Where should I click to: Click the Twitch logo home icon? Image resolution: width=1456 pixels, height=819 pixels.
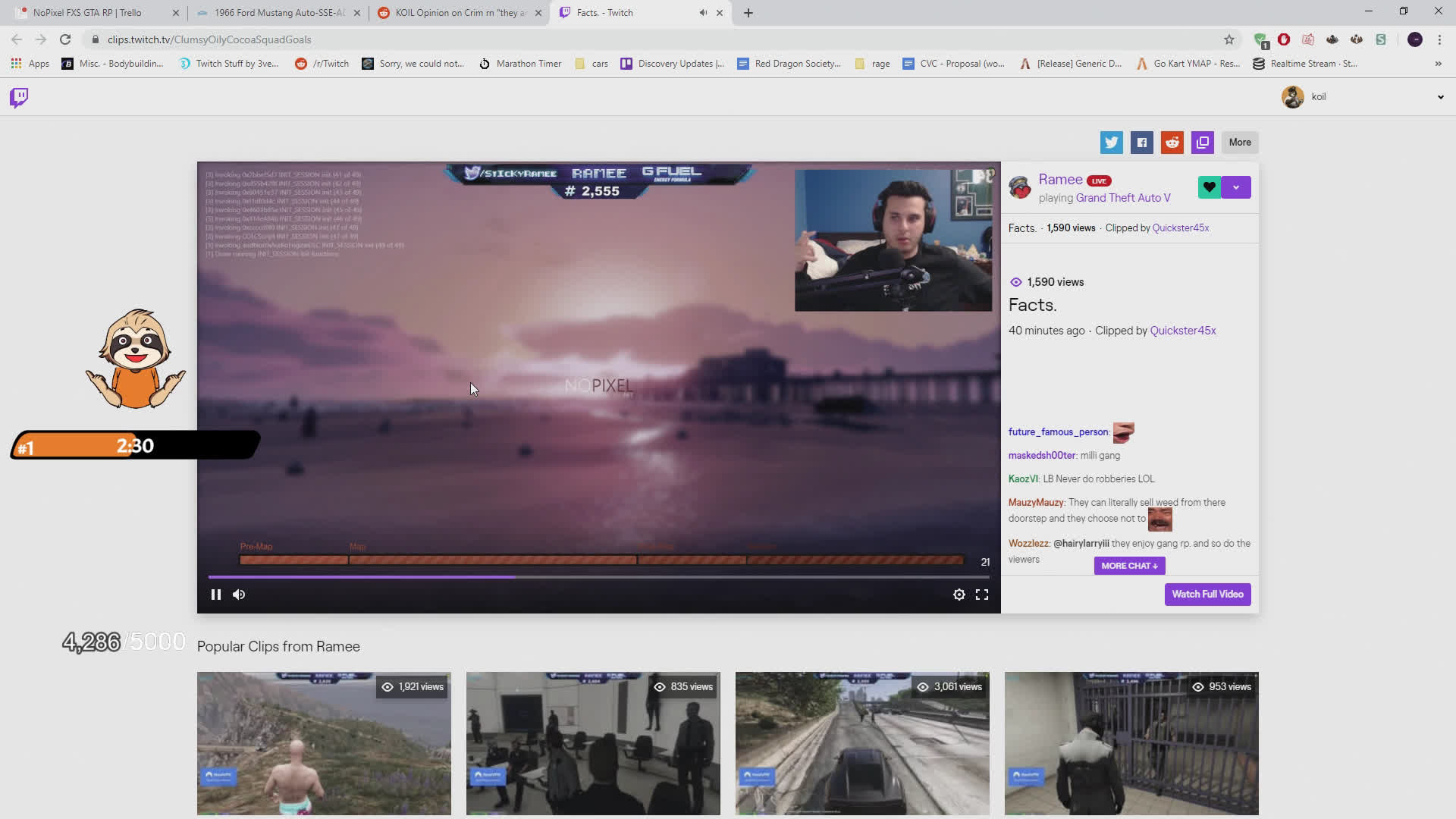point(19,97)
